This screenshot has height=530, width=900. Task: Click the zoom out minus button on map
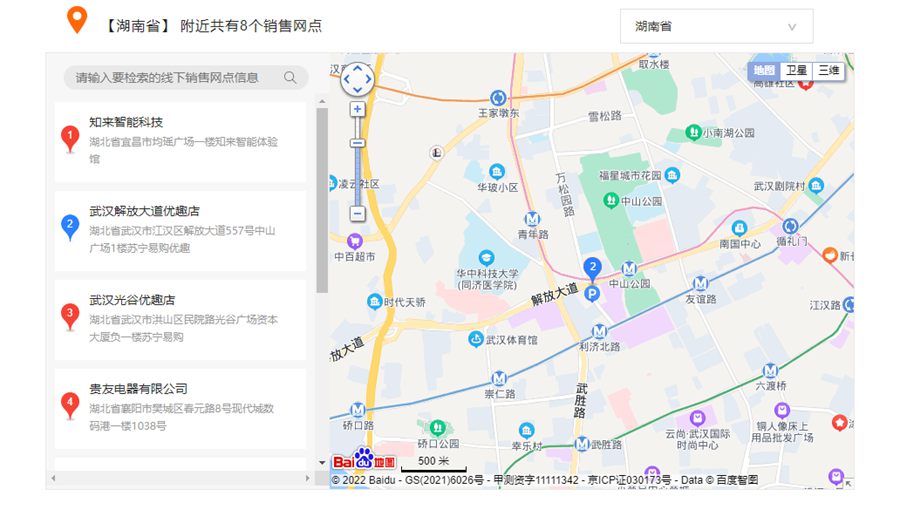coord(358,213)
